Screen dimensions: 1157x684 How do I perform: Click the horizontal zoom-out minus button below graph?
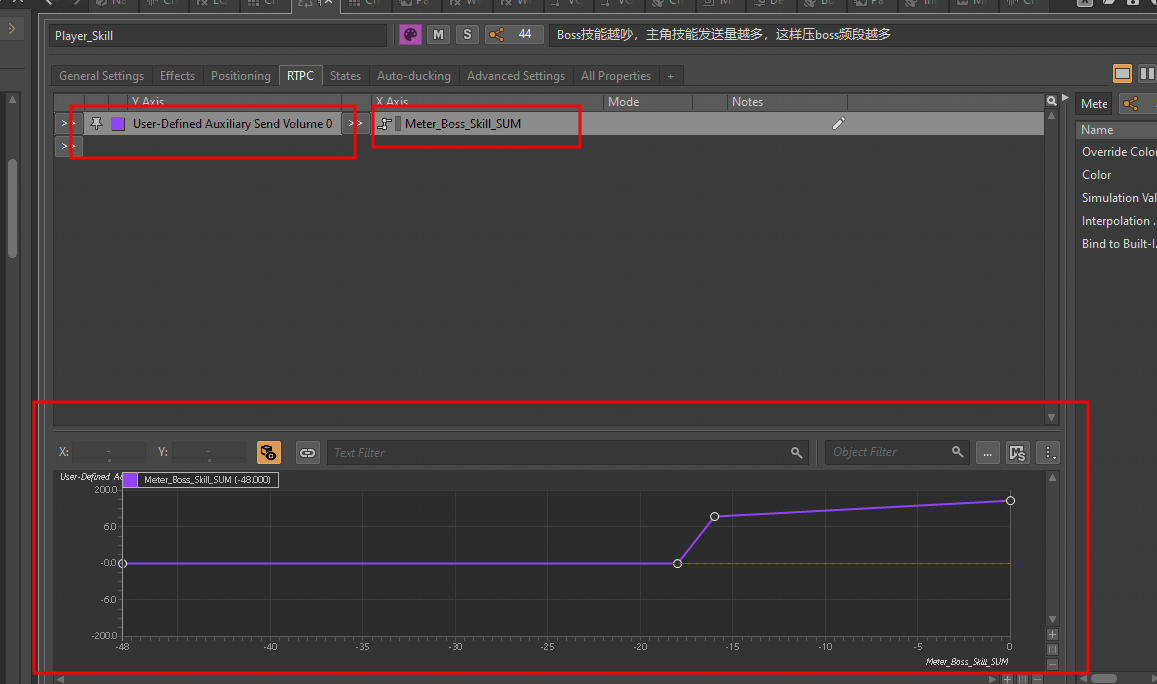point(1037,679)
